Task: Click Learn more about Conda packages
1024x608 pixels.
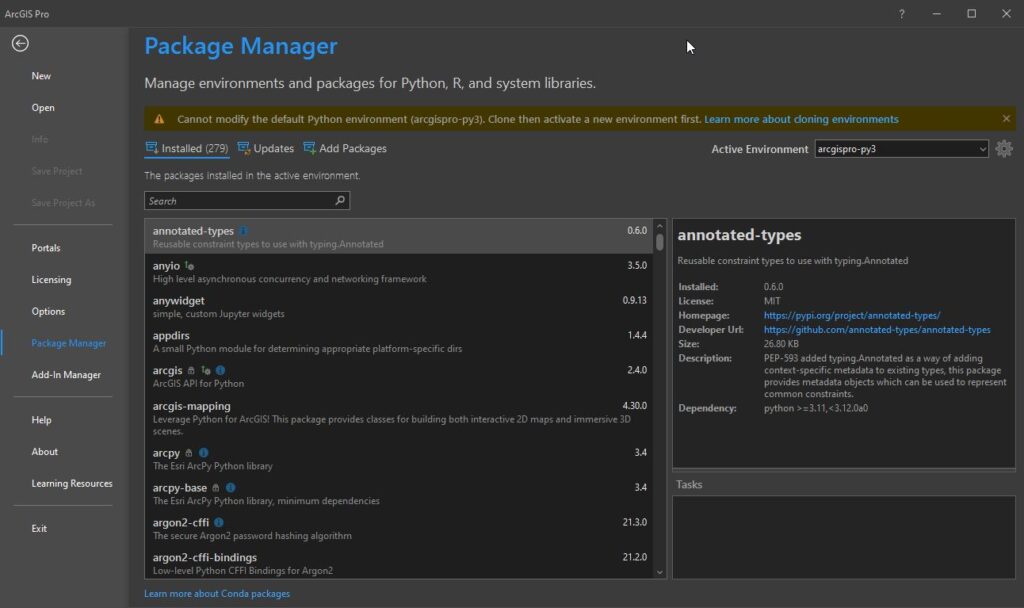Action: point(217,594)
